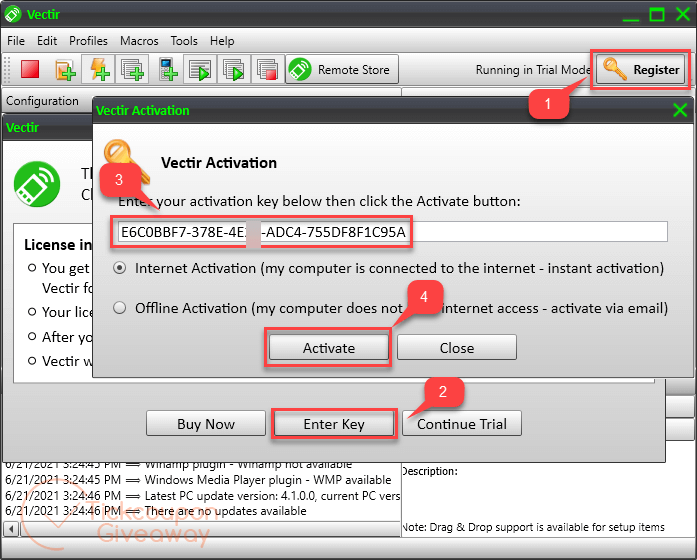Open the File menu
Viewport: 697px width, 560px height.
tap(16, 41)
